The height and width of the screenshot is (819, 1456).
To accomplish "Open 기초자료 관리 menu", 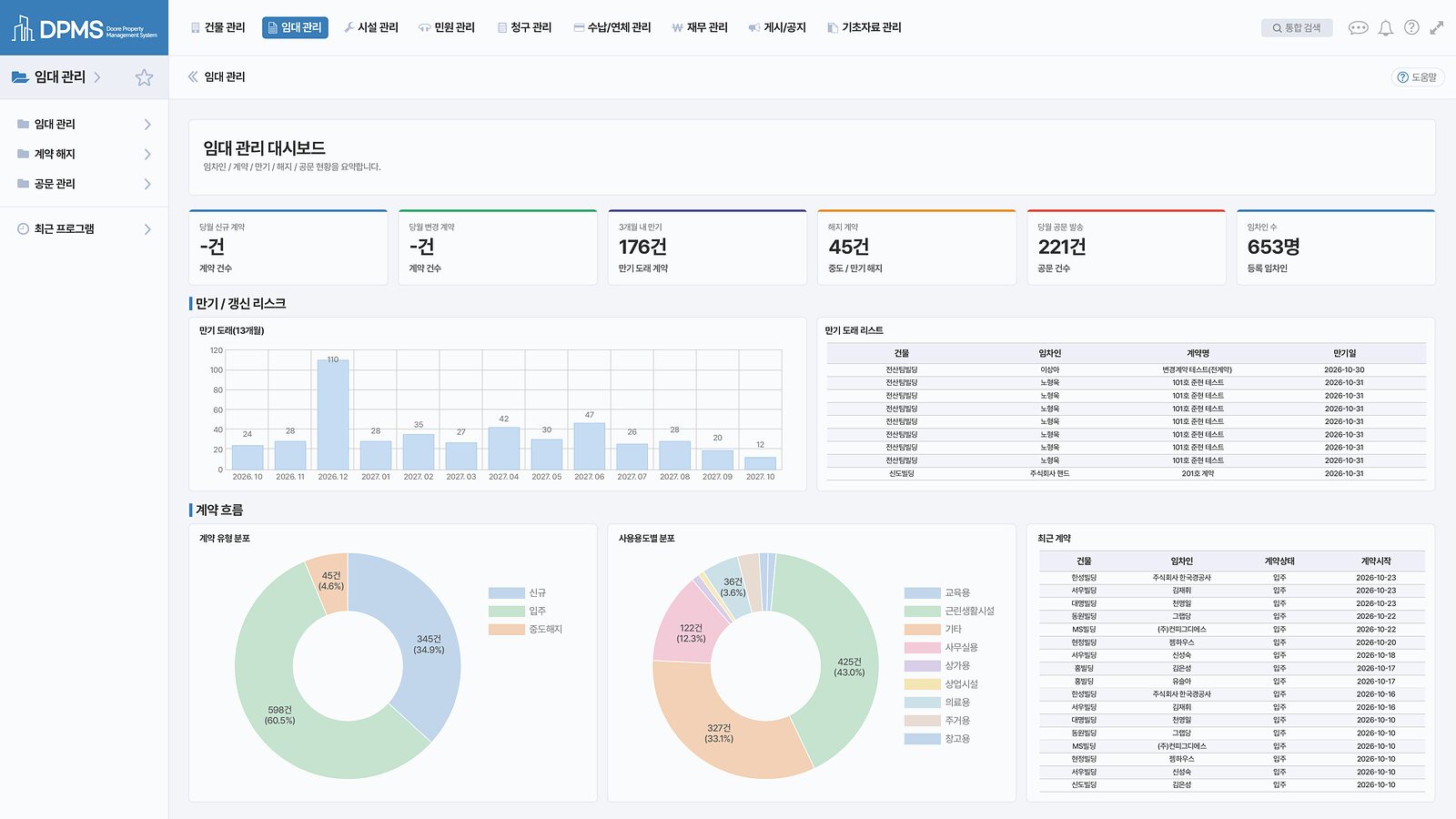I will pos(864,27).
